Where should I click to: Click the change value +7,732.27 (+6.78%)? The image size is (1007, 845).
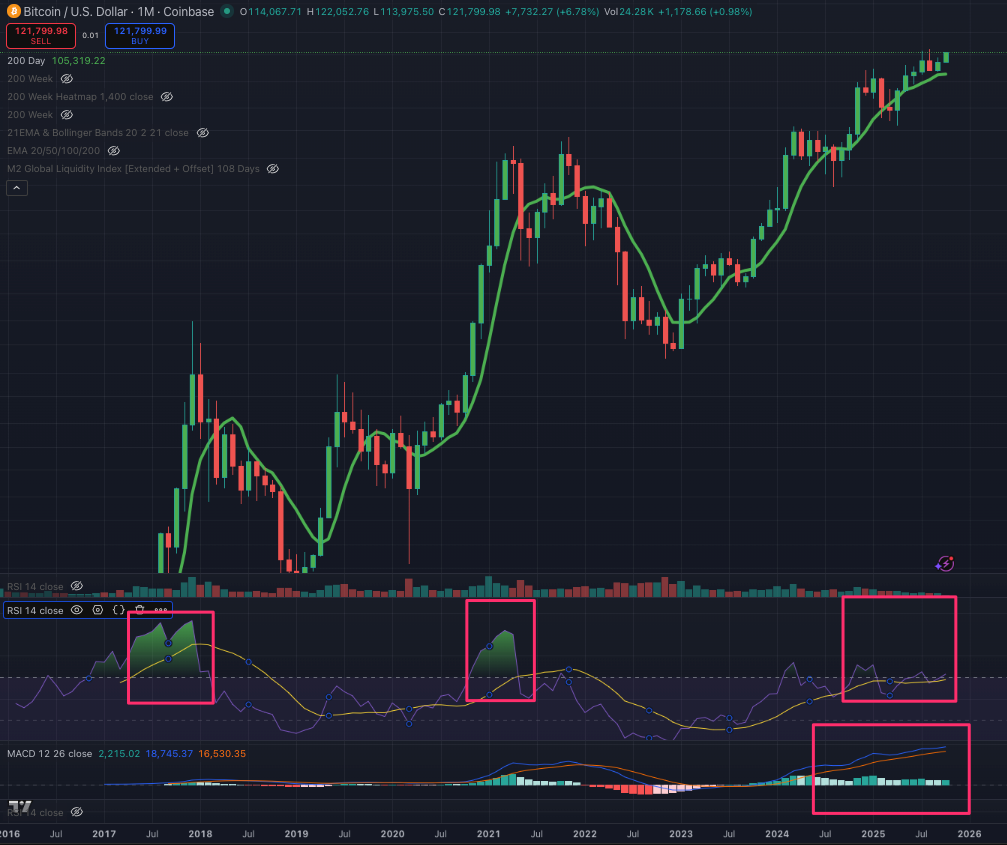(x=552, y=12)
